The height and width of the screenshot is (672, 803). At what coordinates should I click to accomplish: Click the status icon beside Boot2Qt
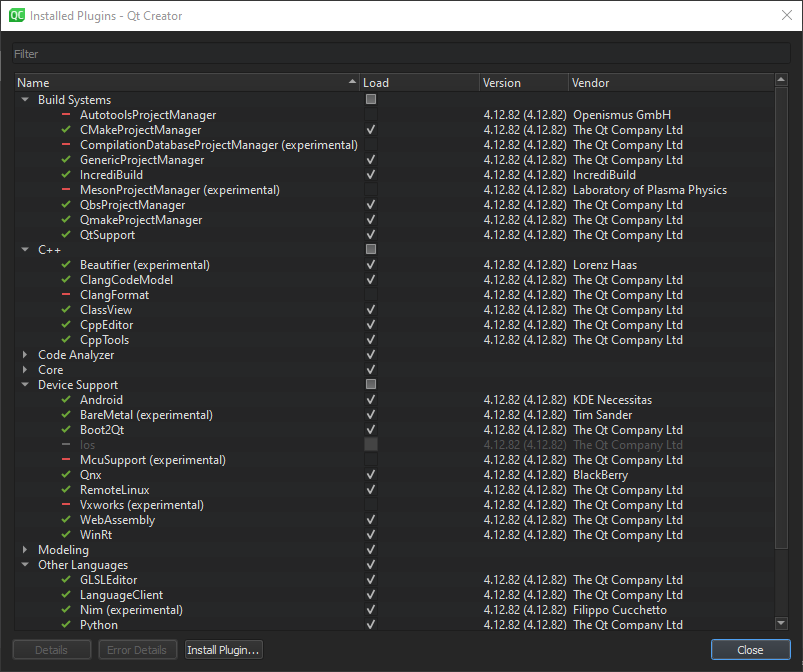pos(66,430)
